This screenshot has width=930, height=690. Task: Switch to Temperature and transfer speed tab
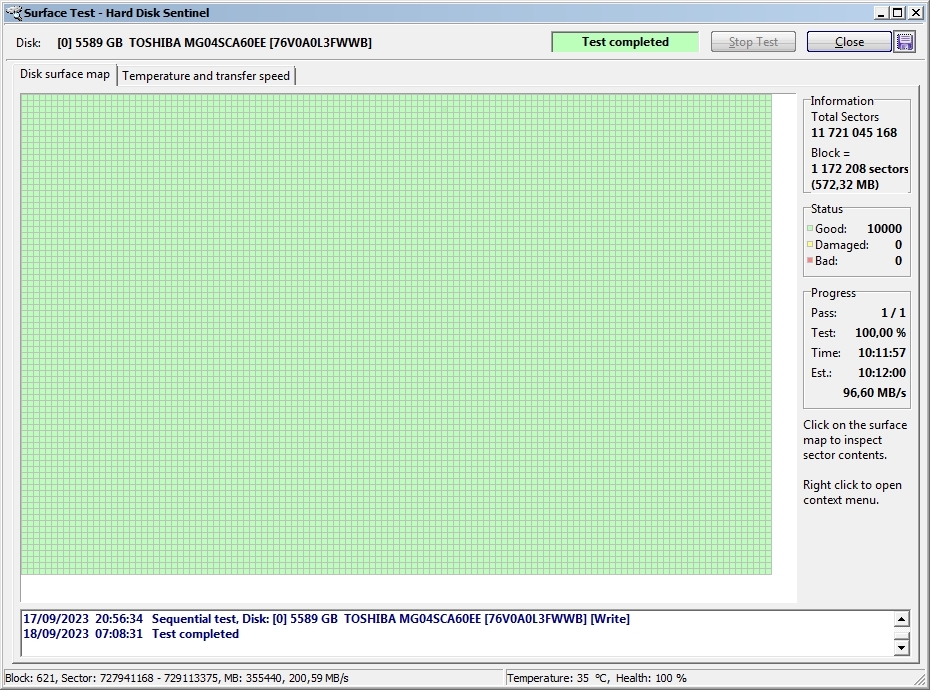(x=206, y=76)
